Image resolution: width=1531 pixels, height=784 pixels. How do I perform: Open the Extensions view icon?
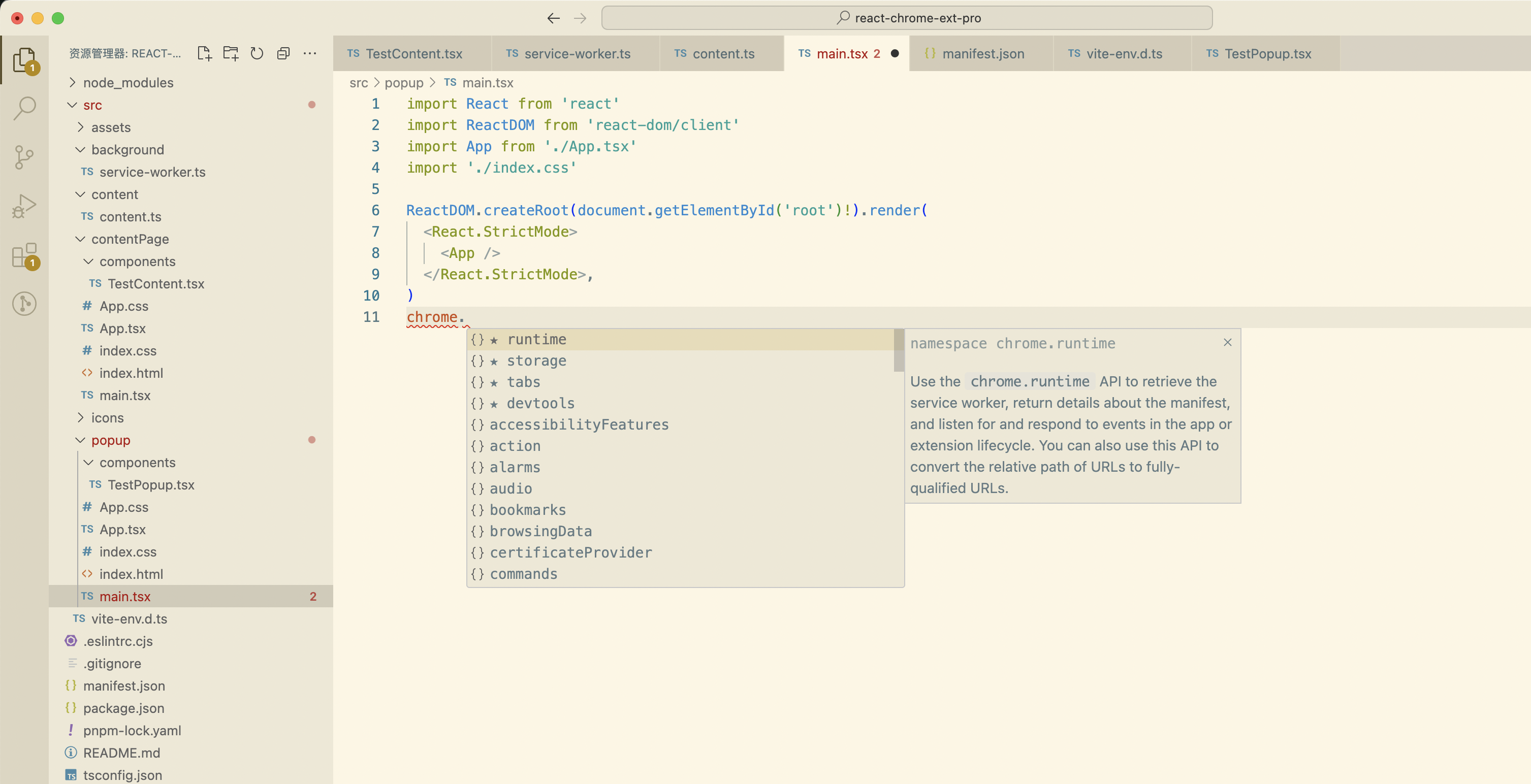pyautogui.click(x=24, y=255)
